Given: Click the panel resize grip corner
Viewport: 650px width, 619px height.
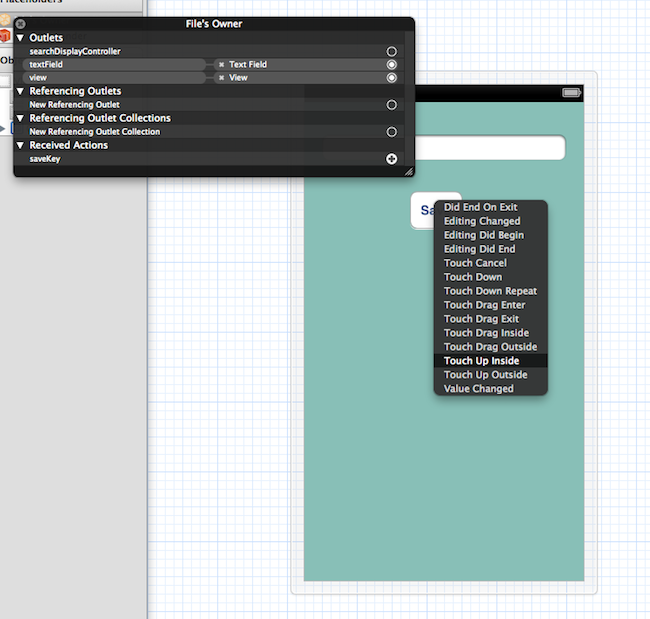Looking at the screenshot, I should coord(409,171).
